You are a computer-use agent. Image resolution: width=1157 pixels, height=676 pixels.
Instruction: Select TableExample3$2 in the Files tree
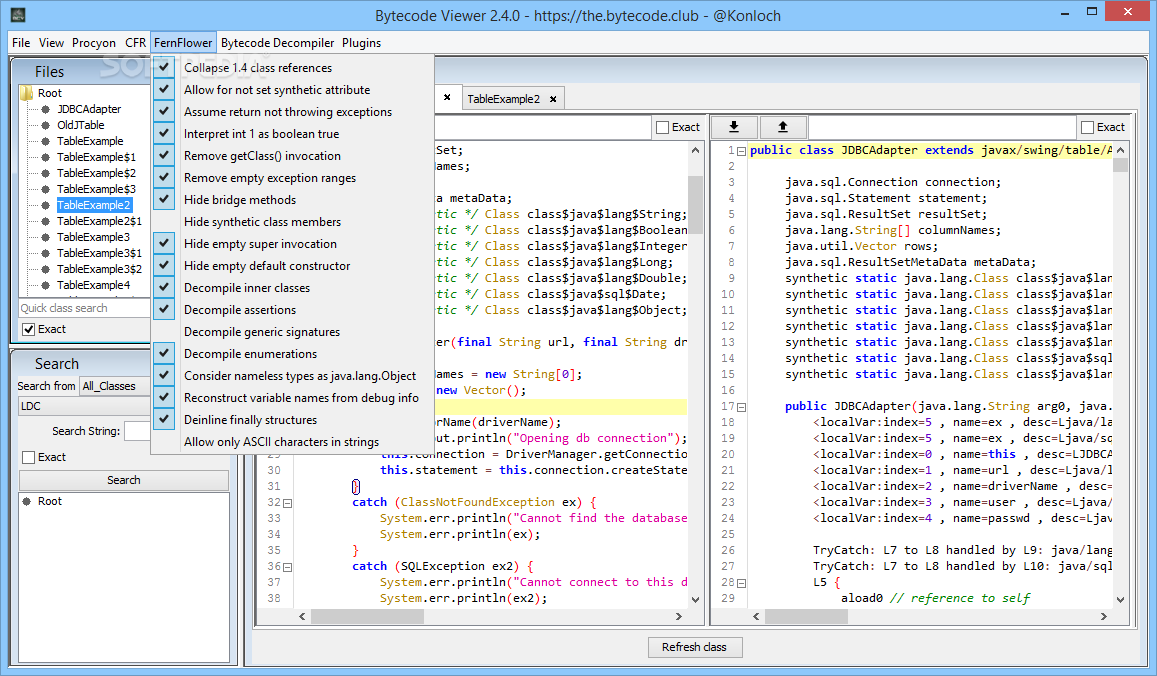pos(99,269)
